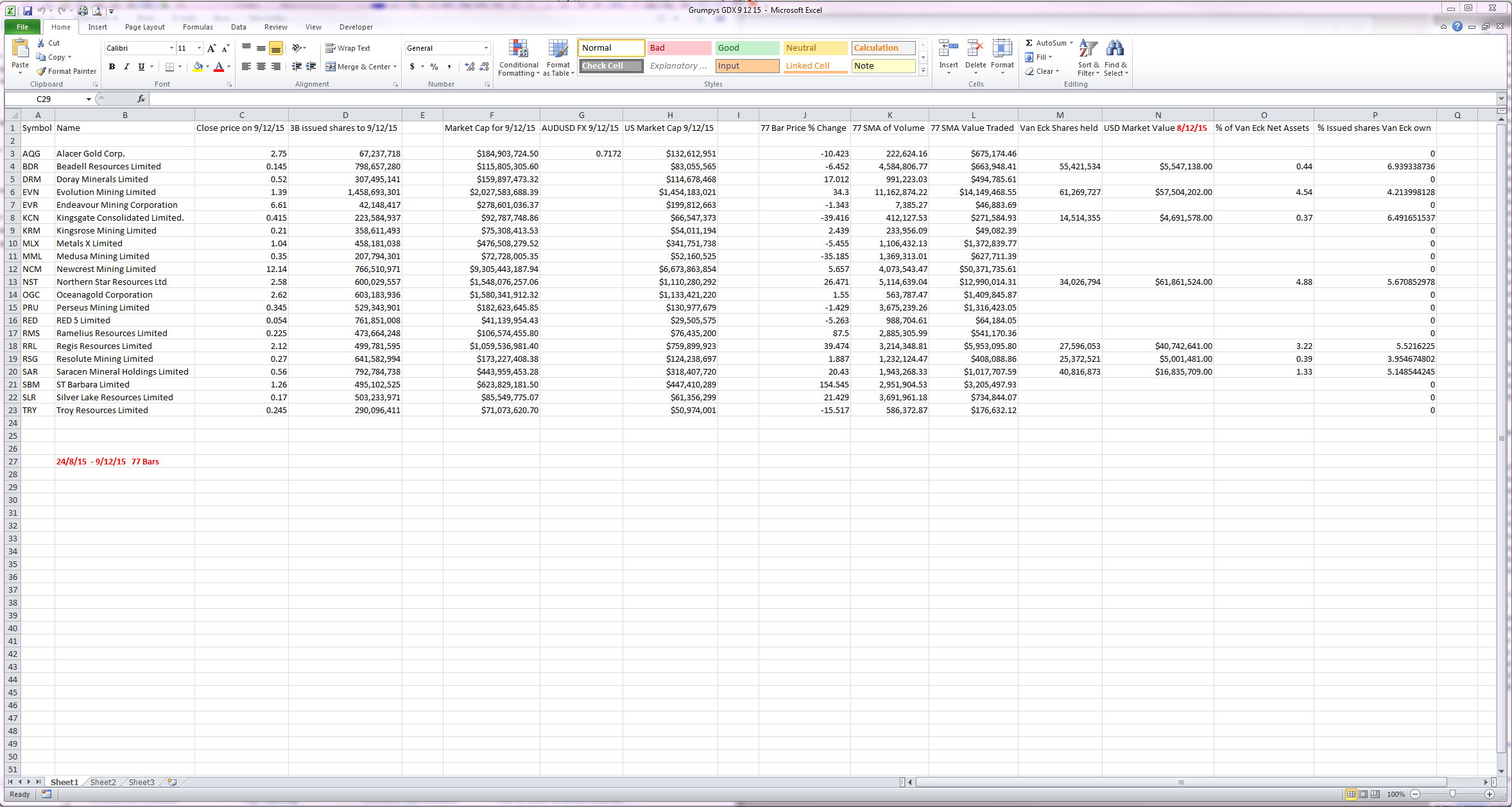1512x807 pixels.
Task: Click the Font Color red A swatch
Action: tap(219, 67)
